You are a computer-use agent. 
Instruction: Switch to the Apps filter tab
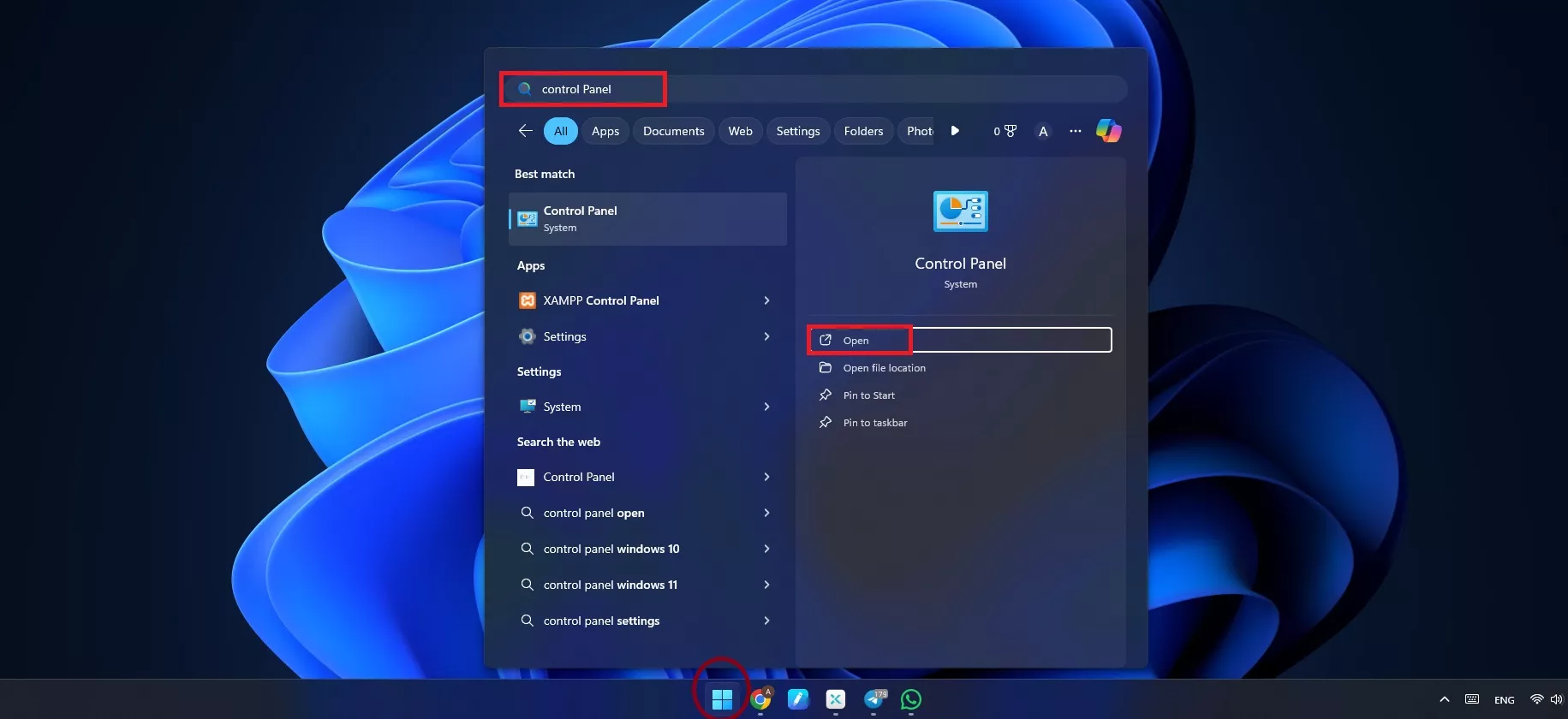coord(605,131)
